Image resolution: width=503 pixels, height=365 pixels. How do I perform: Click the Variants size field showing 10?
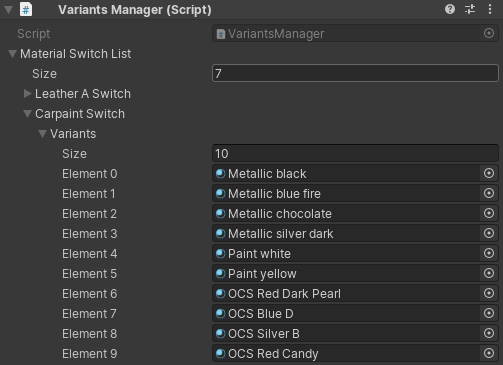(355, 153)
